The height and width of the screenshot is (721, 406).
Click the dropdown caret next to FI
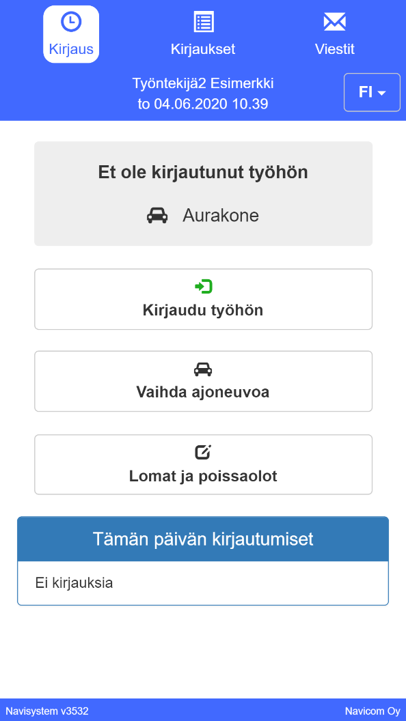pyautogui.click(x=381, y=93)
